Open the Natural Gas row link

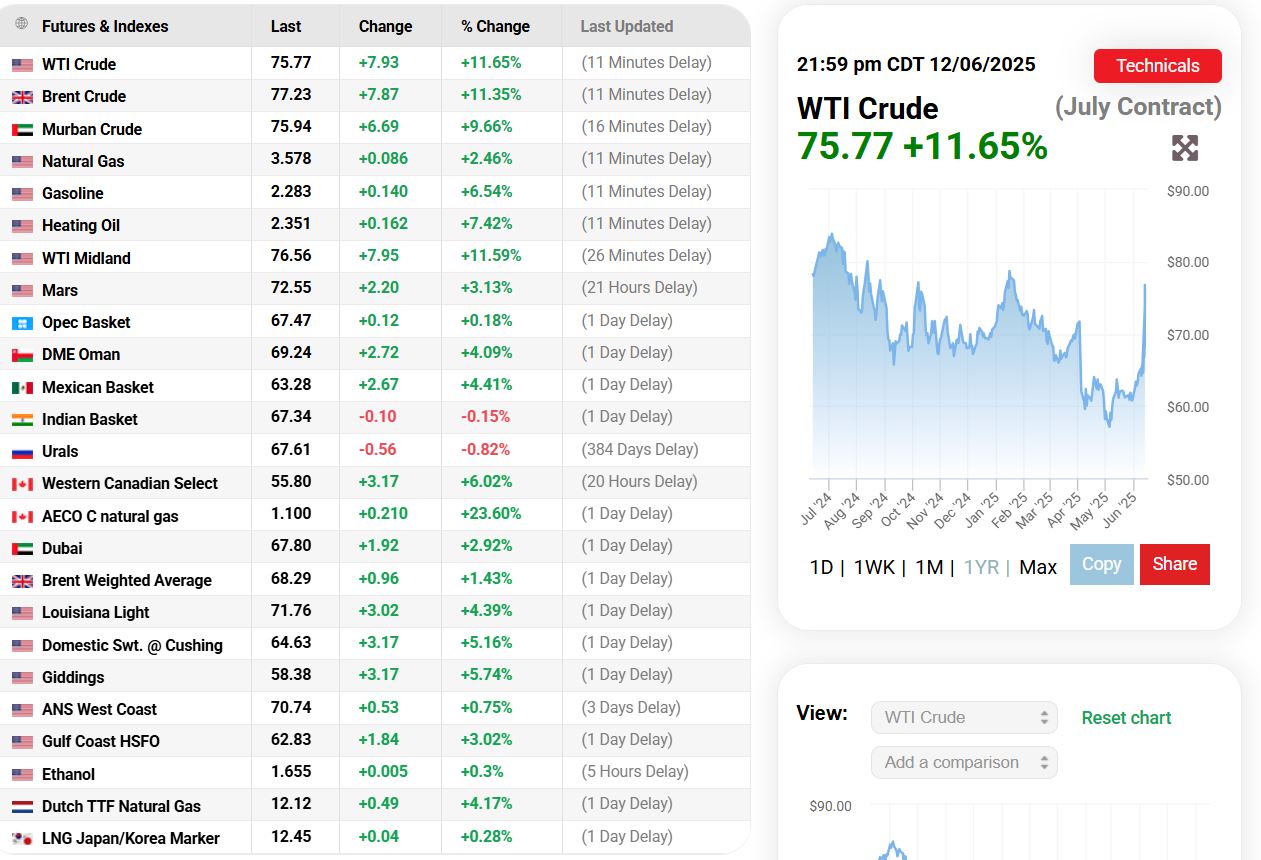click(83, 161)
